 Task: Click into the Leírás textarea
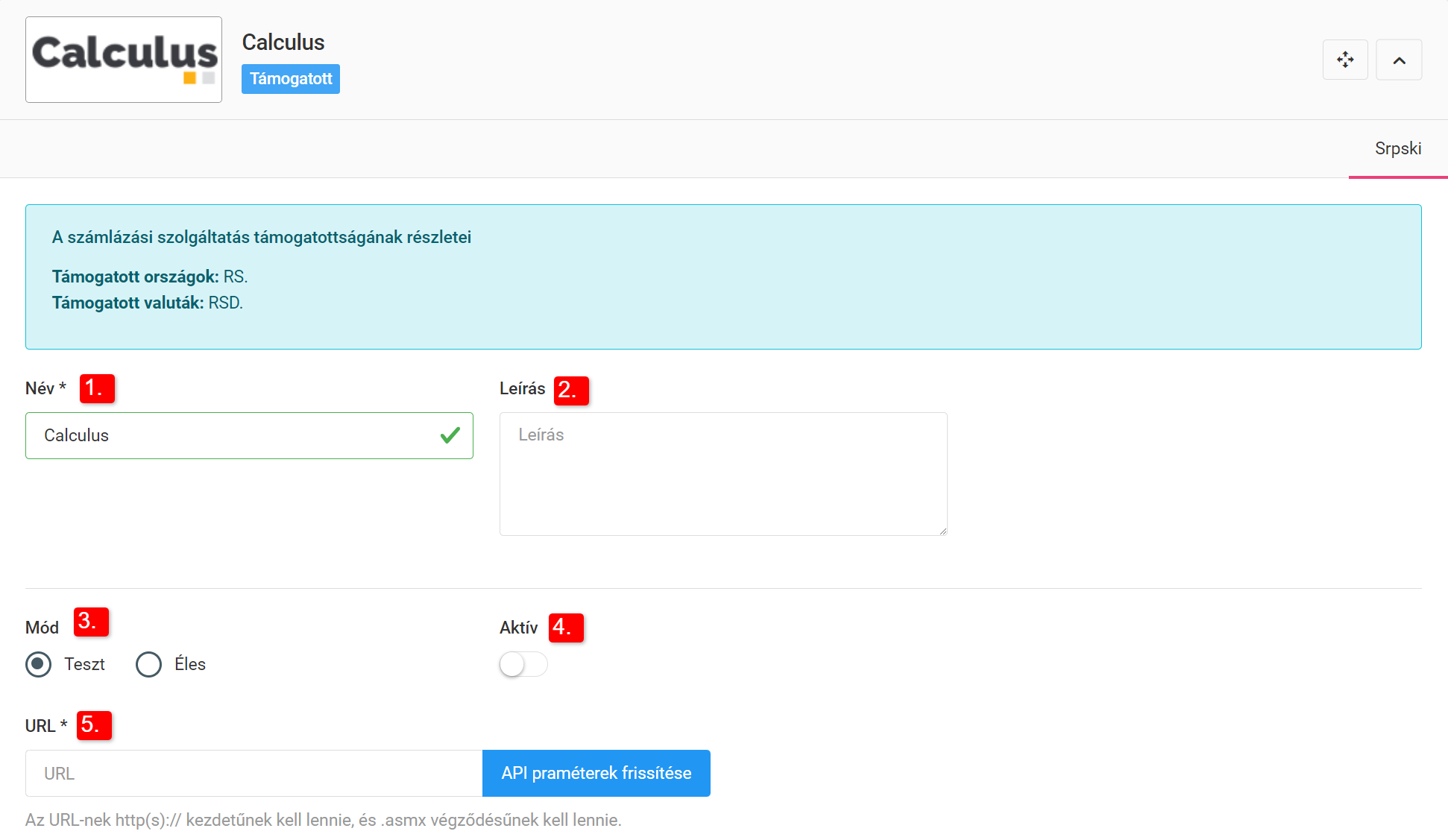723,473
